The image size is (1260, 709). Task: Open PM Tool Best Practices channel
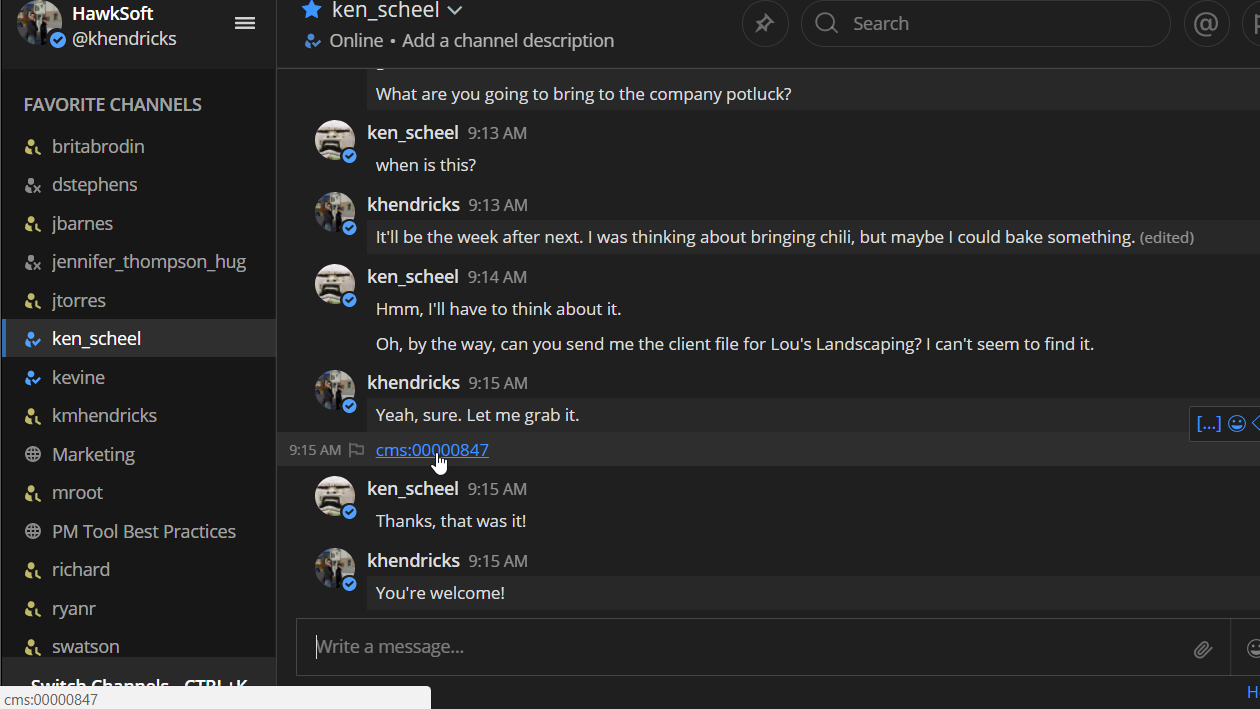[144, 531]
